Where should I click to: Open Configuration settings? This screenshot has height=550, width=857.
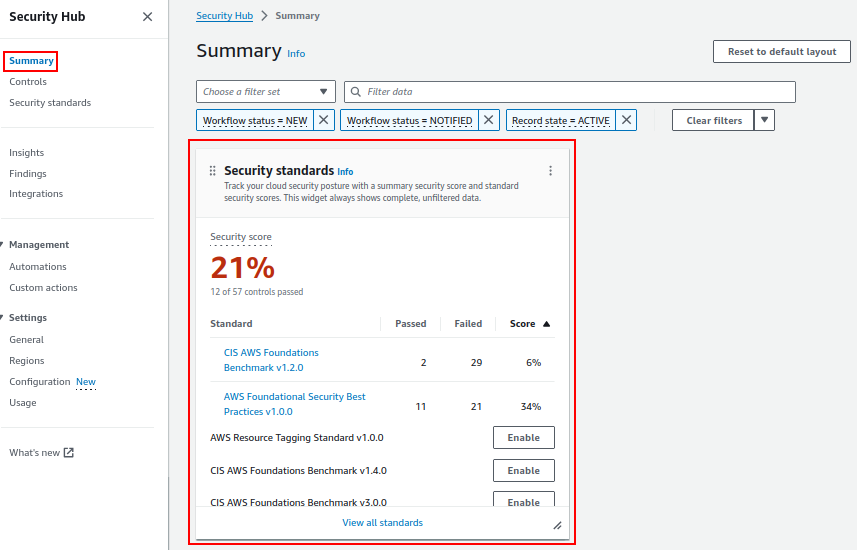click(39, 382)
